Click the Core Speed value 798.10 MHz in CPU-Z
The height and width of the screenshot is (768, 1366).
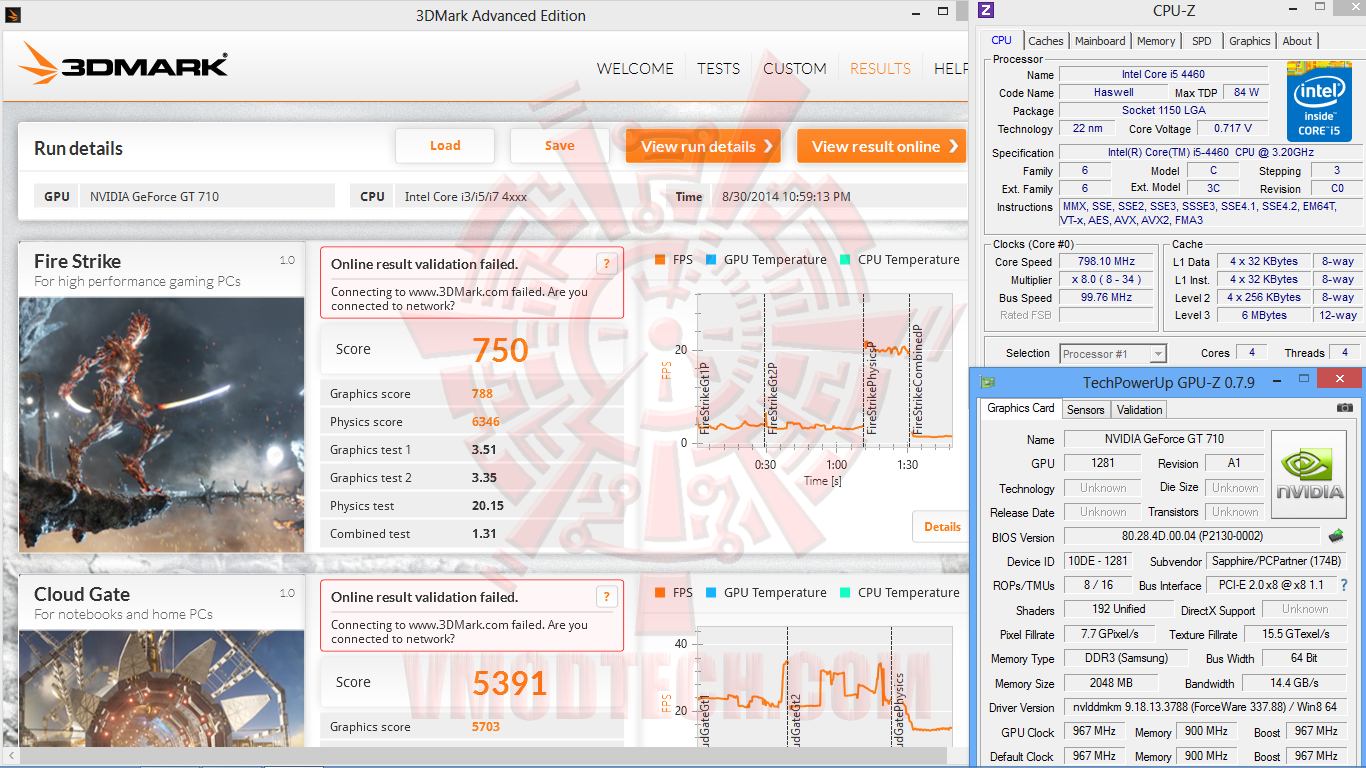pos(1107,262)
